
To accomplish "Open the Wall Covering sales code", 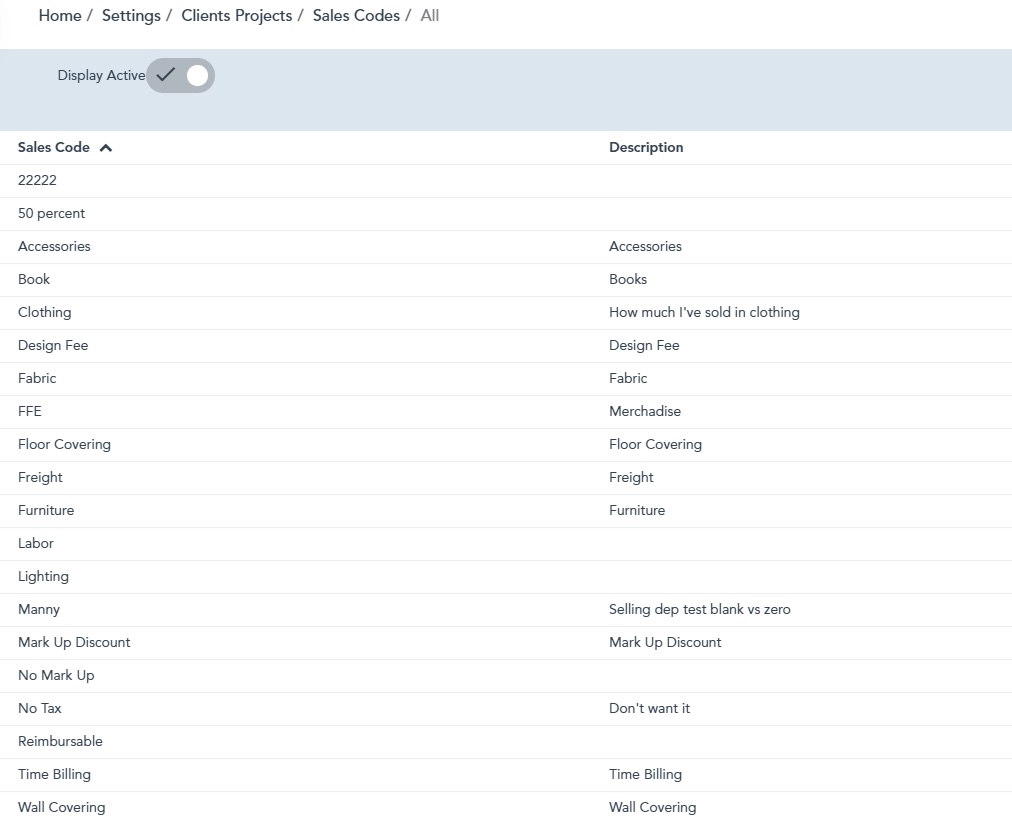I will [x=61, y=807].
